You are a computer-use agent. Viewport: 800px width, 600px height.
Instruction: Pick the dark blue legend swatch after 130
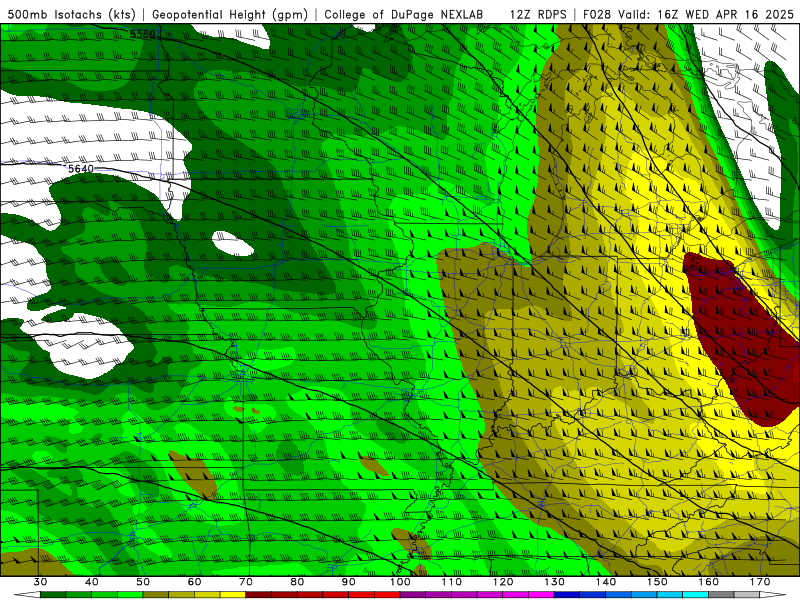567,595
